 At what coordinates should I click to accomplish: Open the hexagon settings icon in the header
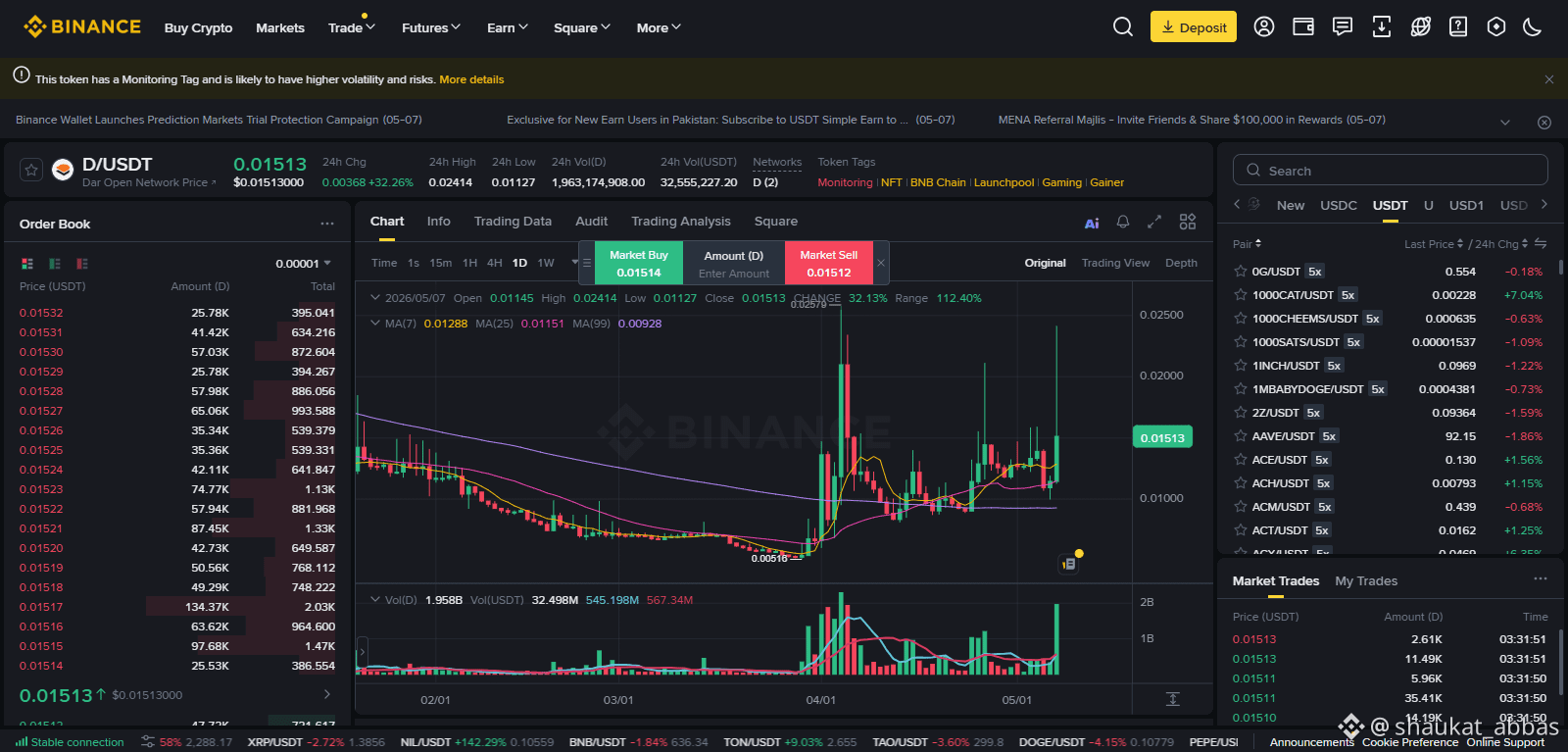pos(1496,26)
